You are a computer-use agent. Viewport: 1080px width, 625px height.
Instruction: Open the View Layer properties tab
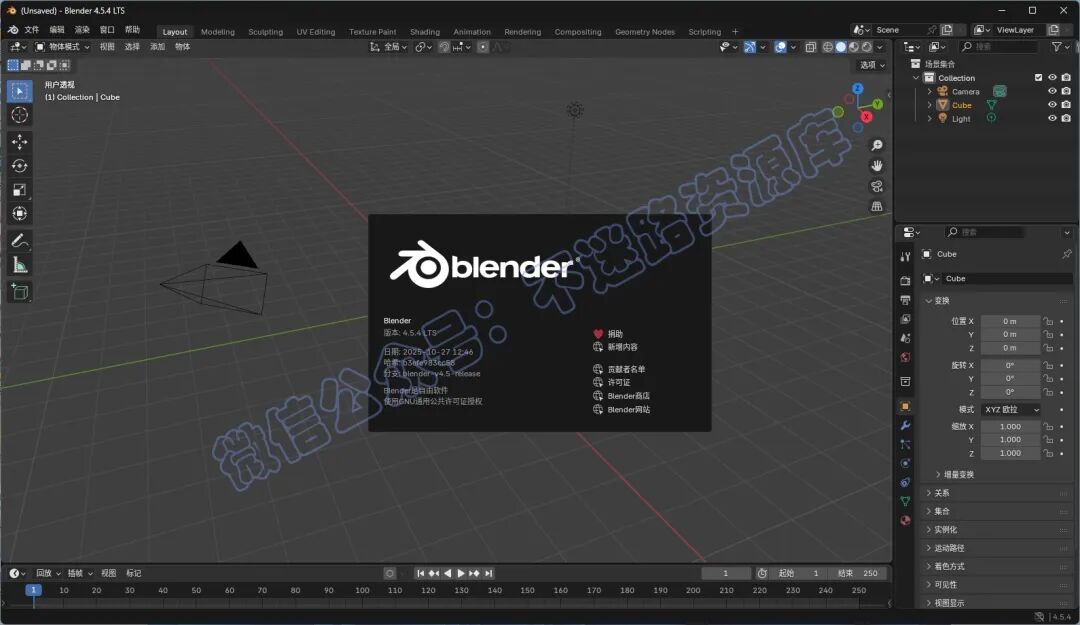tap(905, 319)
